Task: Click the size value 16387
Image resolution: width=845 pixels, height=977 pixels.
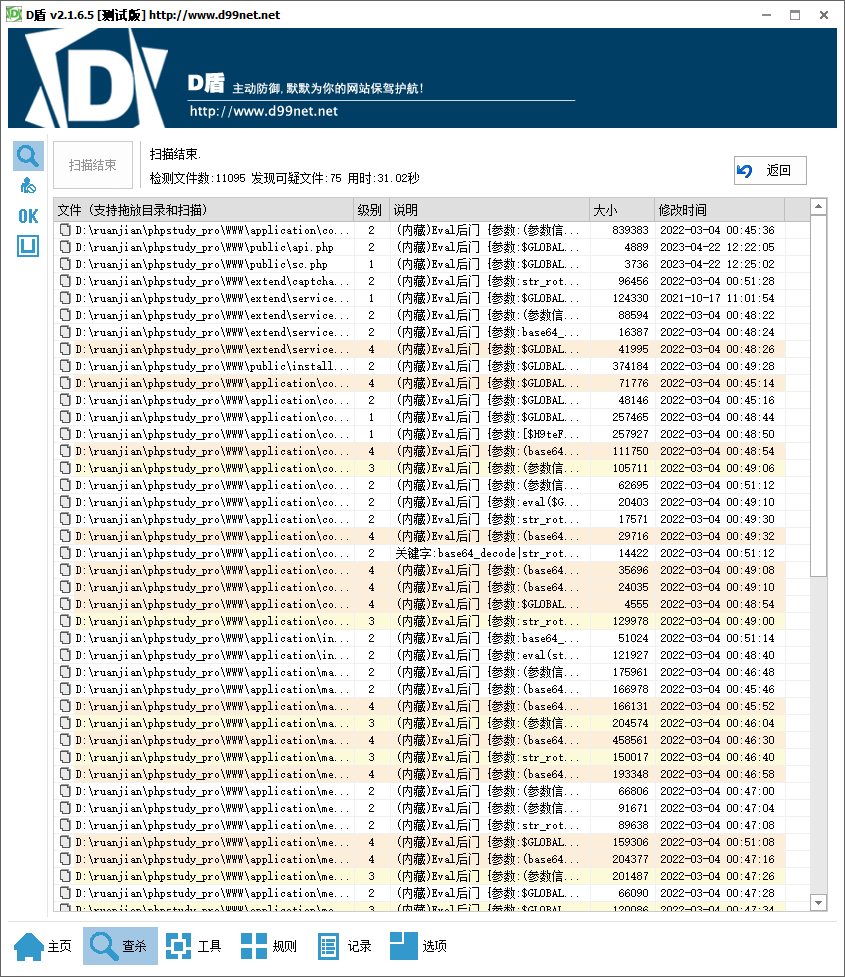Action: pos(633,332)
